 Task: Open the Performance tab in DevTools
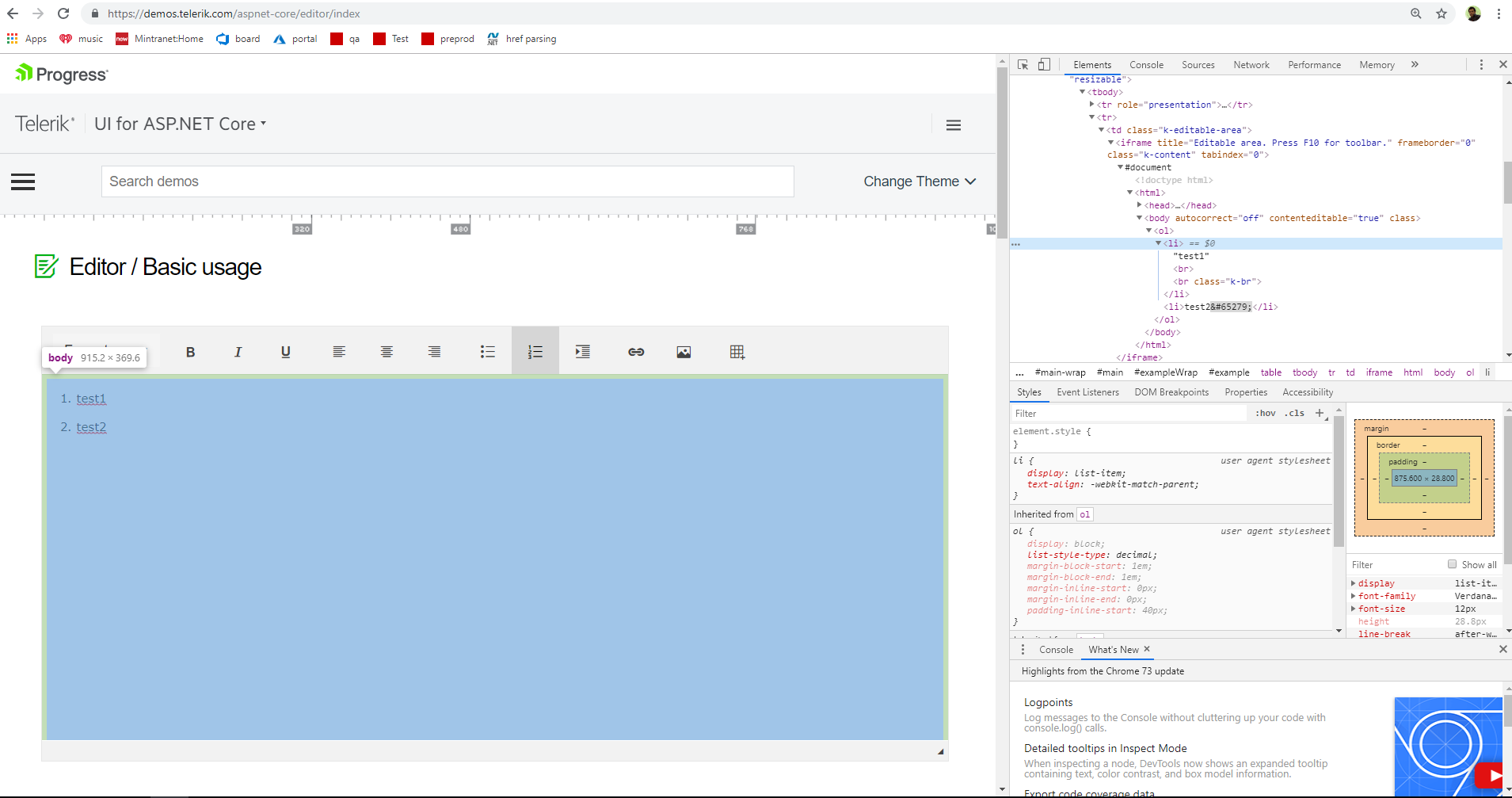pos(1314,65)
